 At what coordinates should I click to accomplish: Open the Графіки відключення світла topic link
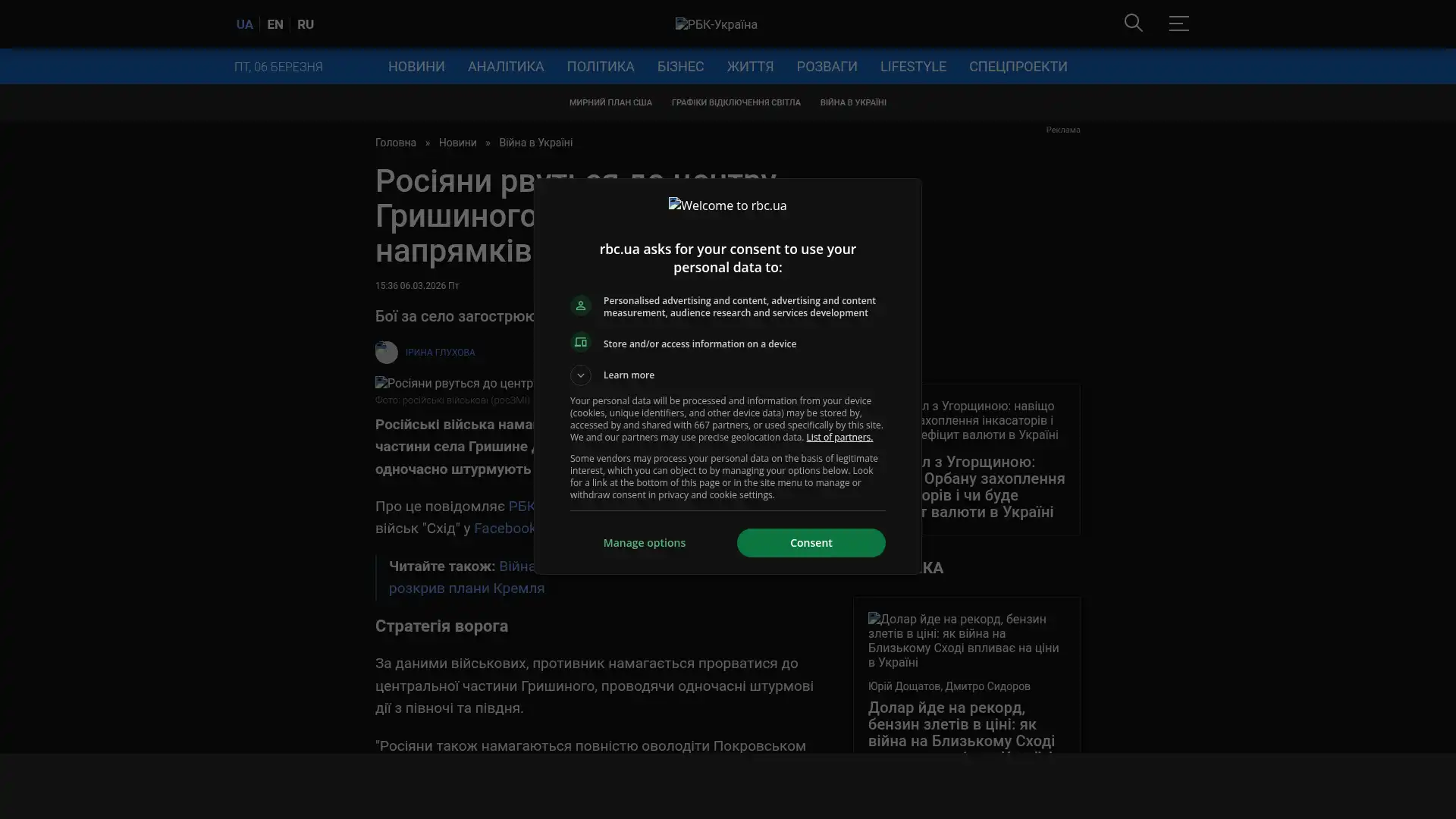(x=736, y=102)
